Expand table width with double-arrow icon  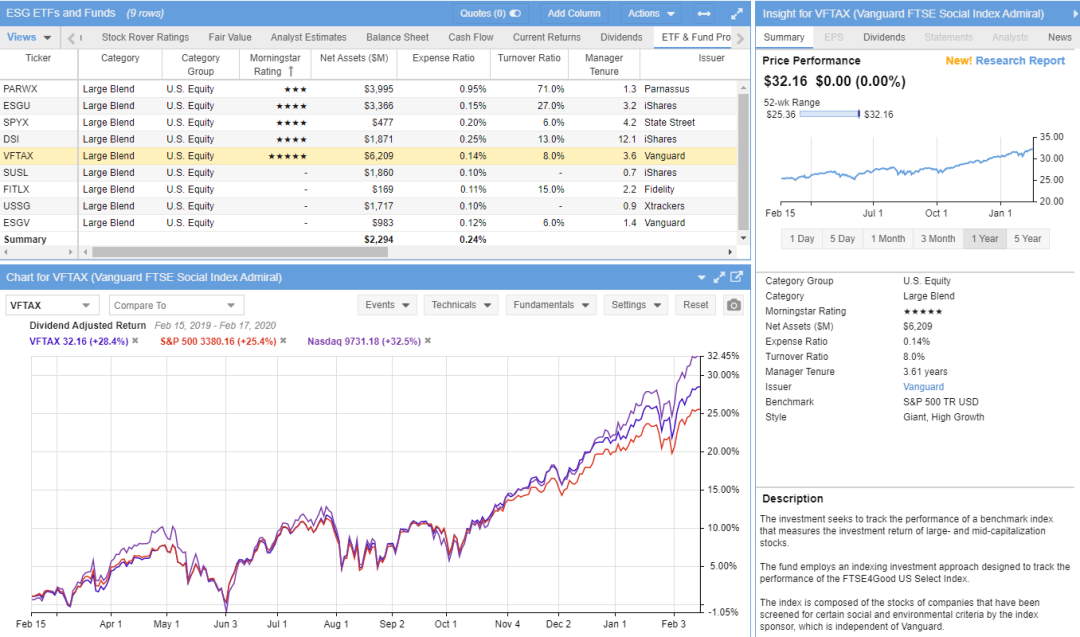704,13
